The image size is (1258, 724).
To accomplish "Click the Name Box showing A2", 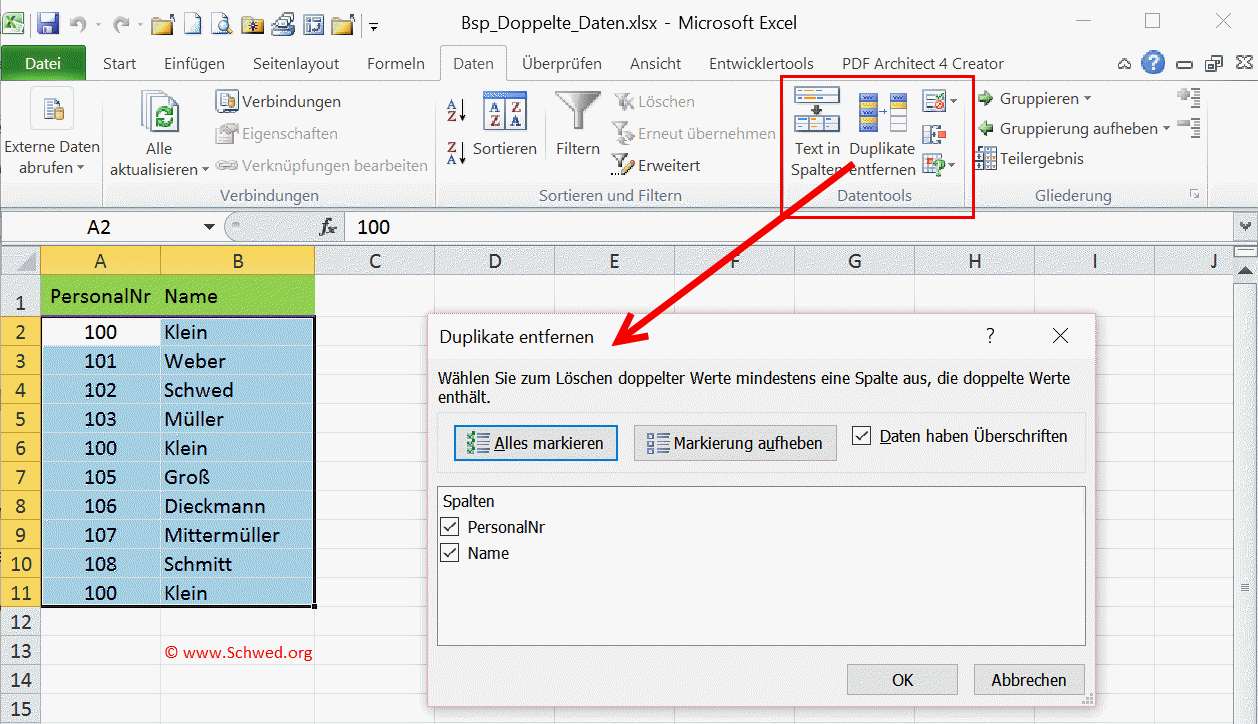I will tap(100, 227).
